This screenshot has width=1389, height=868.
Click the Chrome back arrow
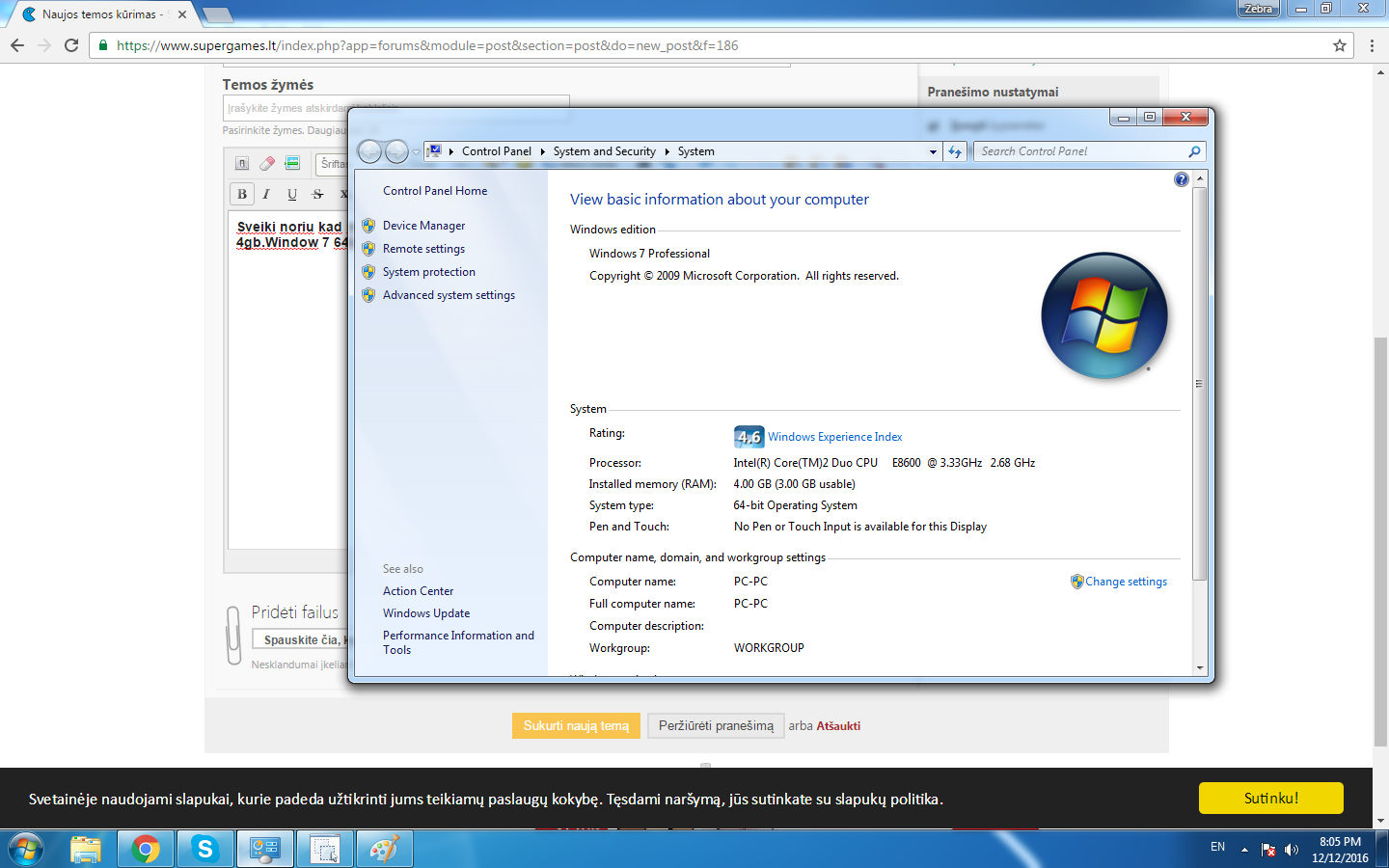click(x=17, y=45)
